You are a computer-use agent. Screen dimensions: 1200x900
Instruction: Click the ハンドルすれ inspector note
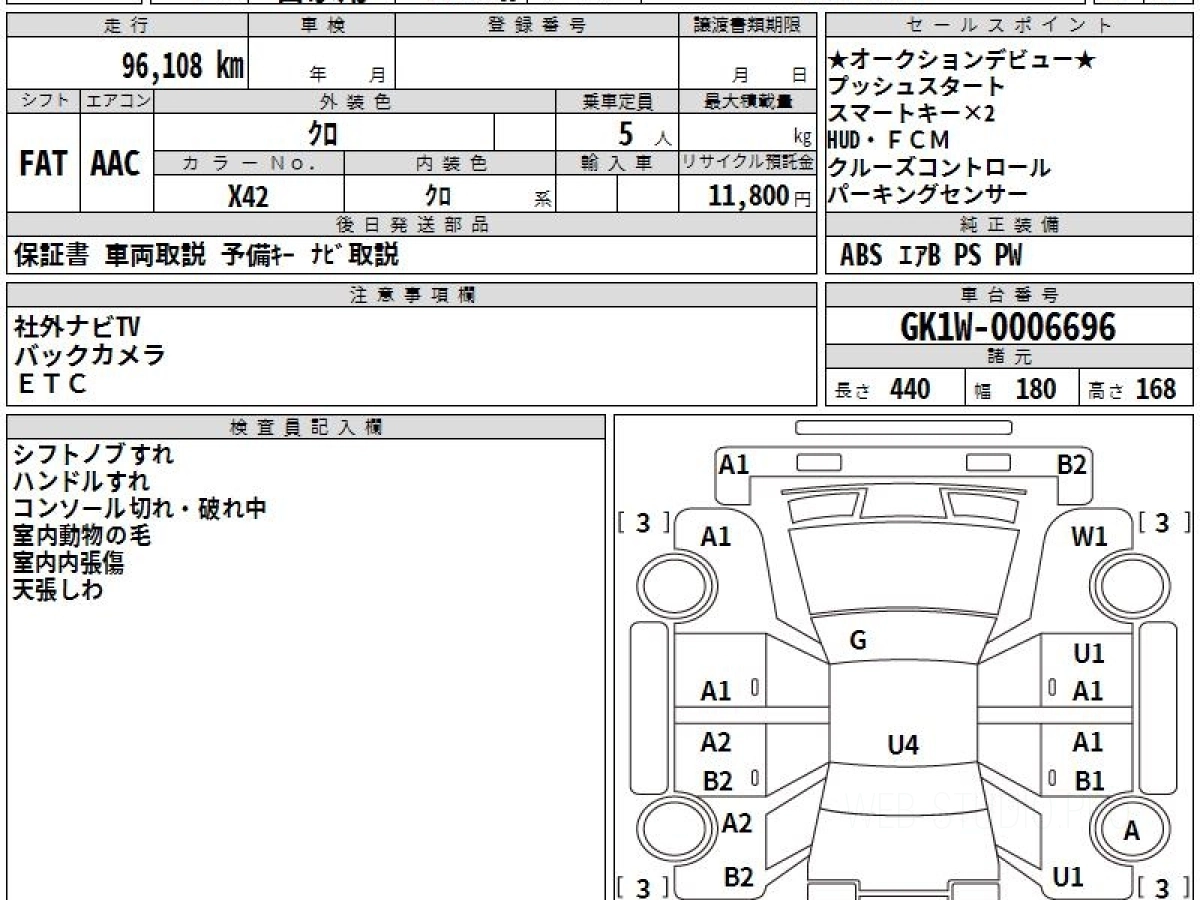82,481
